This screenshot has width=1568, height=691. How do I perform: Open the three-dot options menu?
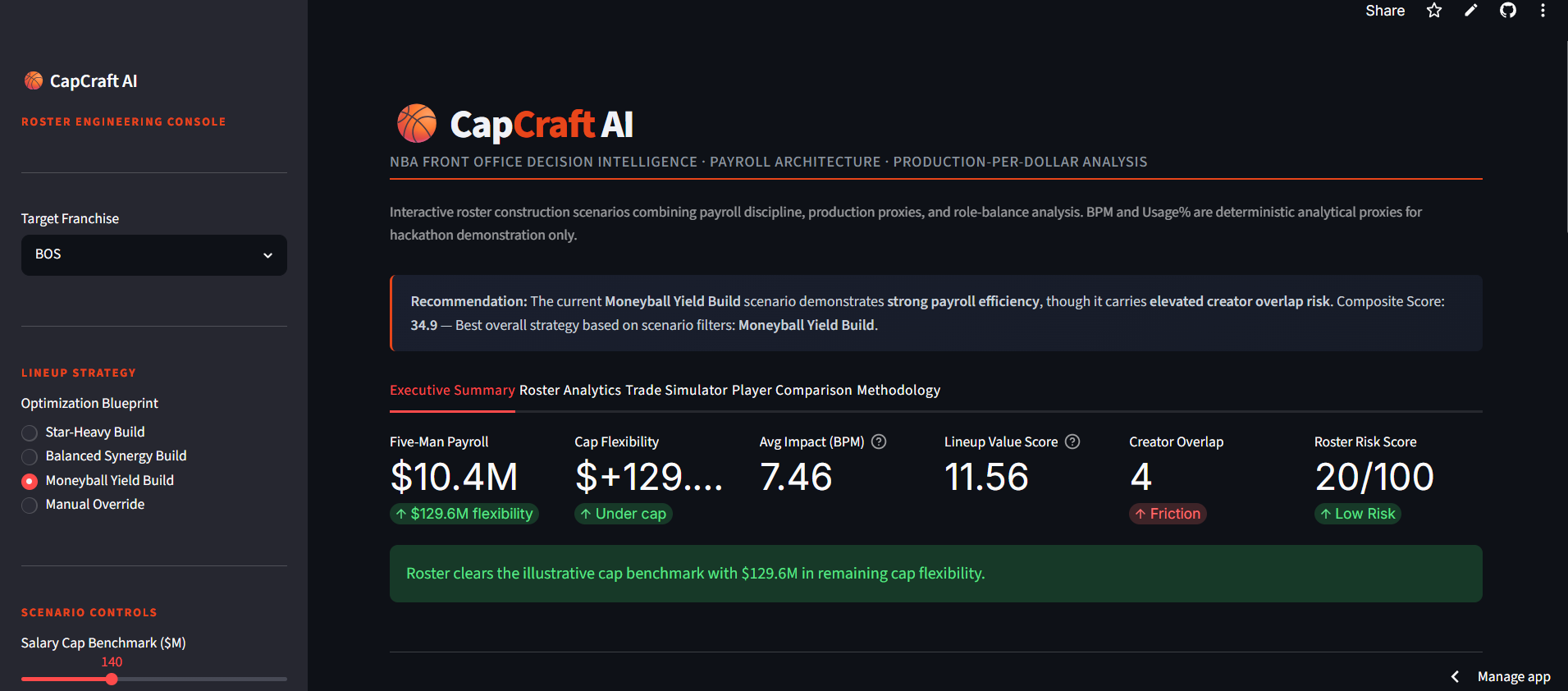pos(1543,11)
